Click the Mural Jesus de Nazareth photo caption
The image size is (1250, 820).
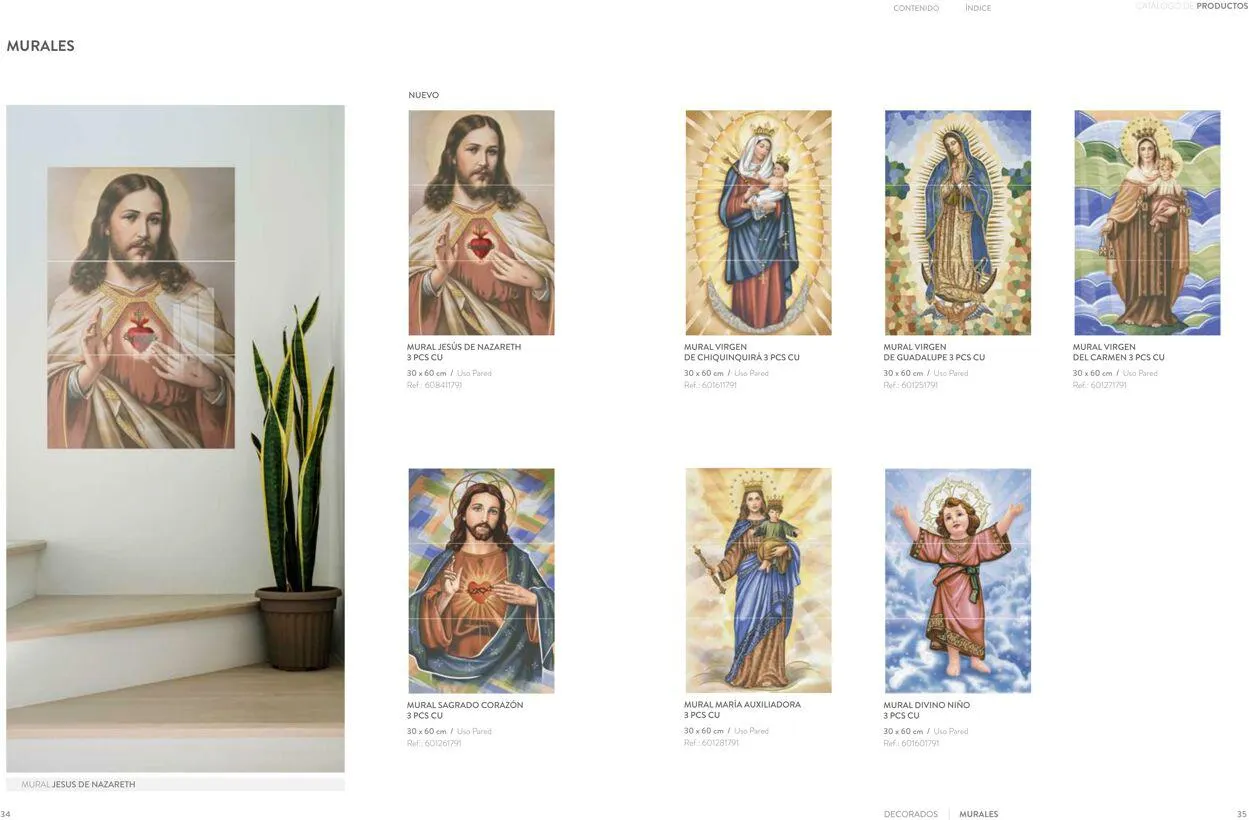pyautogui.click(x=78, y=785)
